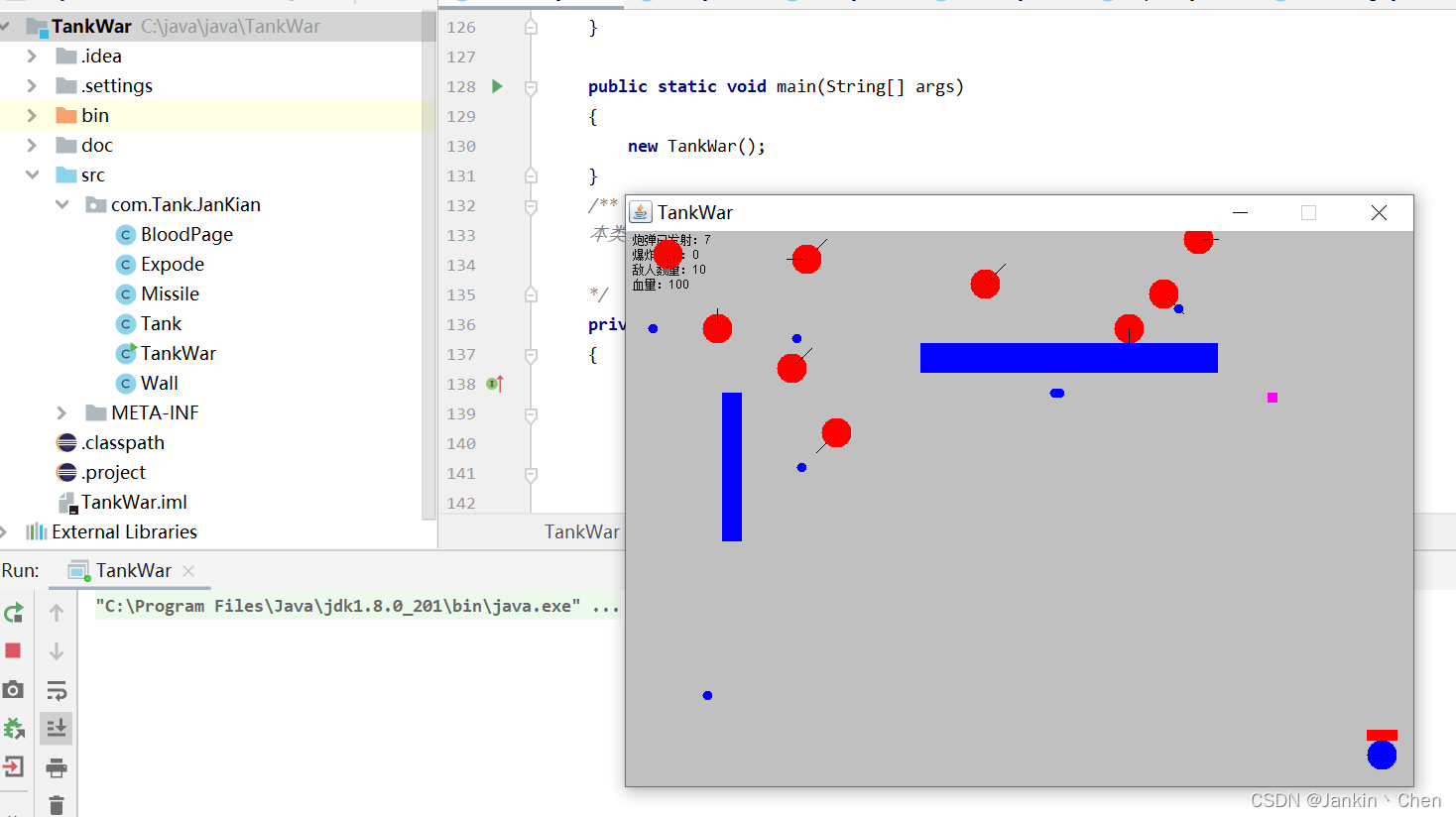Print console output with the printer icon

pos(57,767)
